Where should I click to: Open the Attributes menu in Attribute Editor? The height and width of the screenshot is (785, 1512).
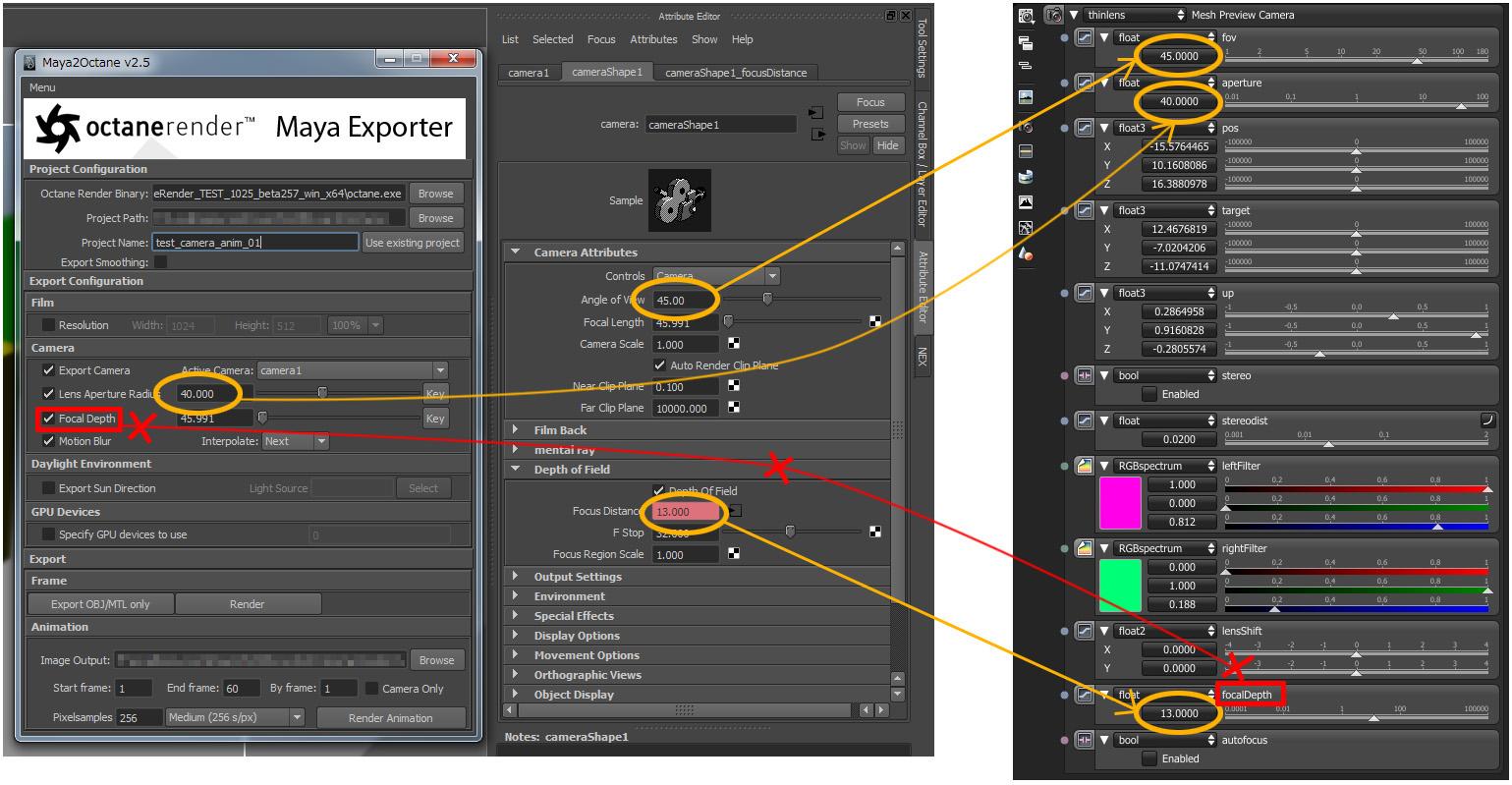click(x=653, y=39)
